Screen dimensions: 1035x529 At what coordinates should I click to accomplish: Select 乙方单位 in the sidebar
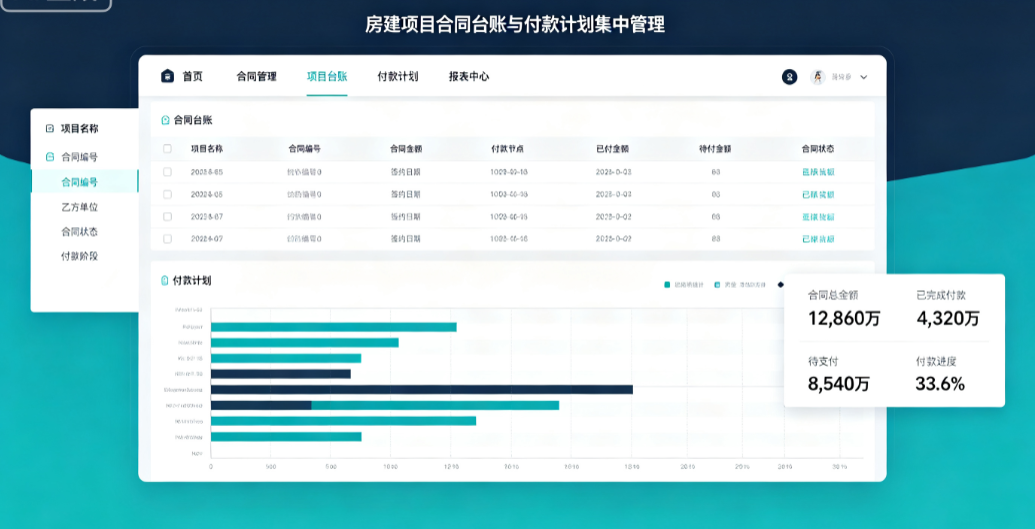[79, 207]
